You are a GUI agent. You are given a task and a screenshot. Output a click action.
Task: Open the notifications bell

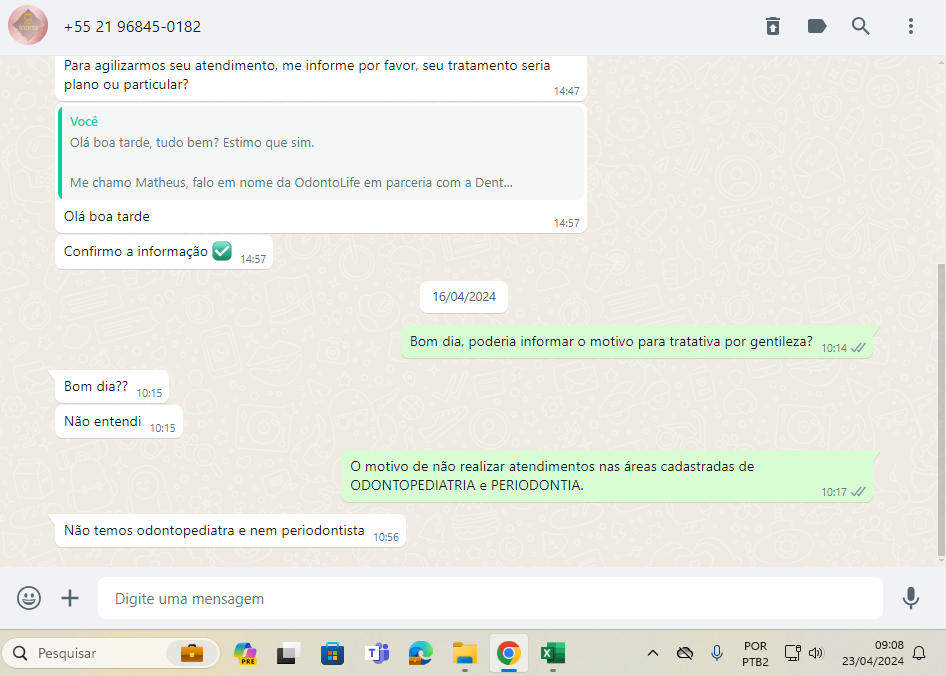[919, 653]
